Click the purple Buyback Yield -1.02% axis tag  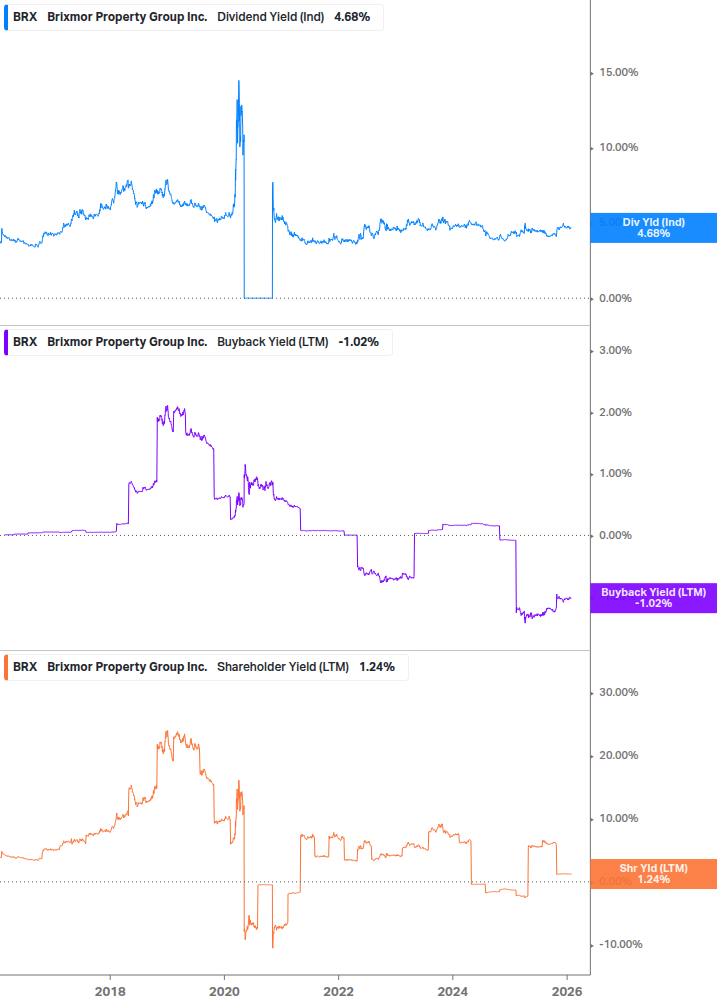(x=653, y=598)
